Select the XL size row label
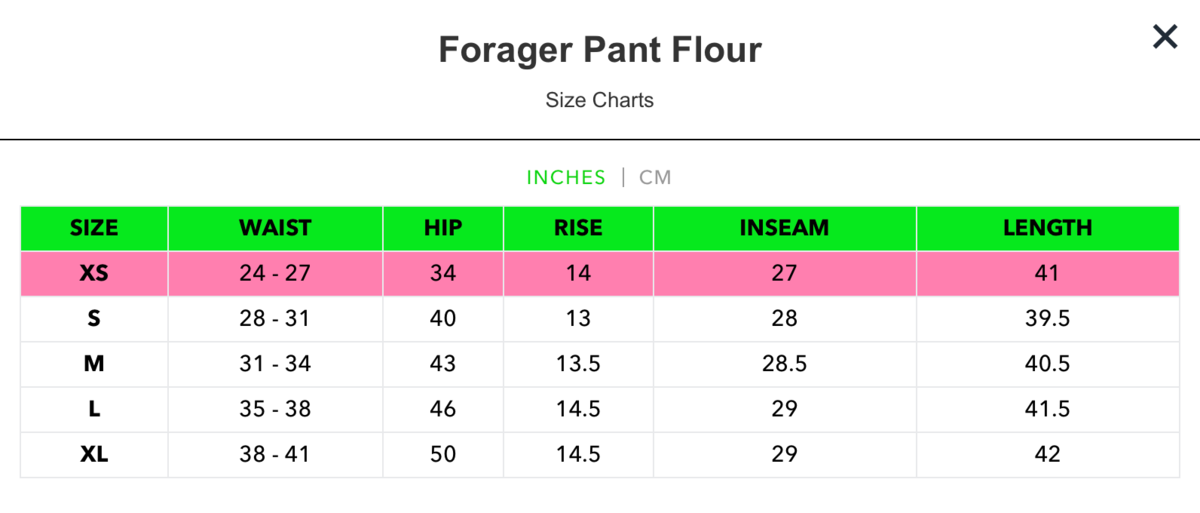The width and height of the screenshot is (1200, 513). (94, 454)
